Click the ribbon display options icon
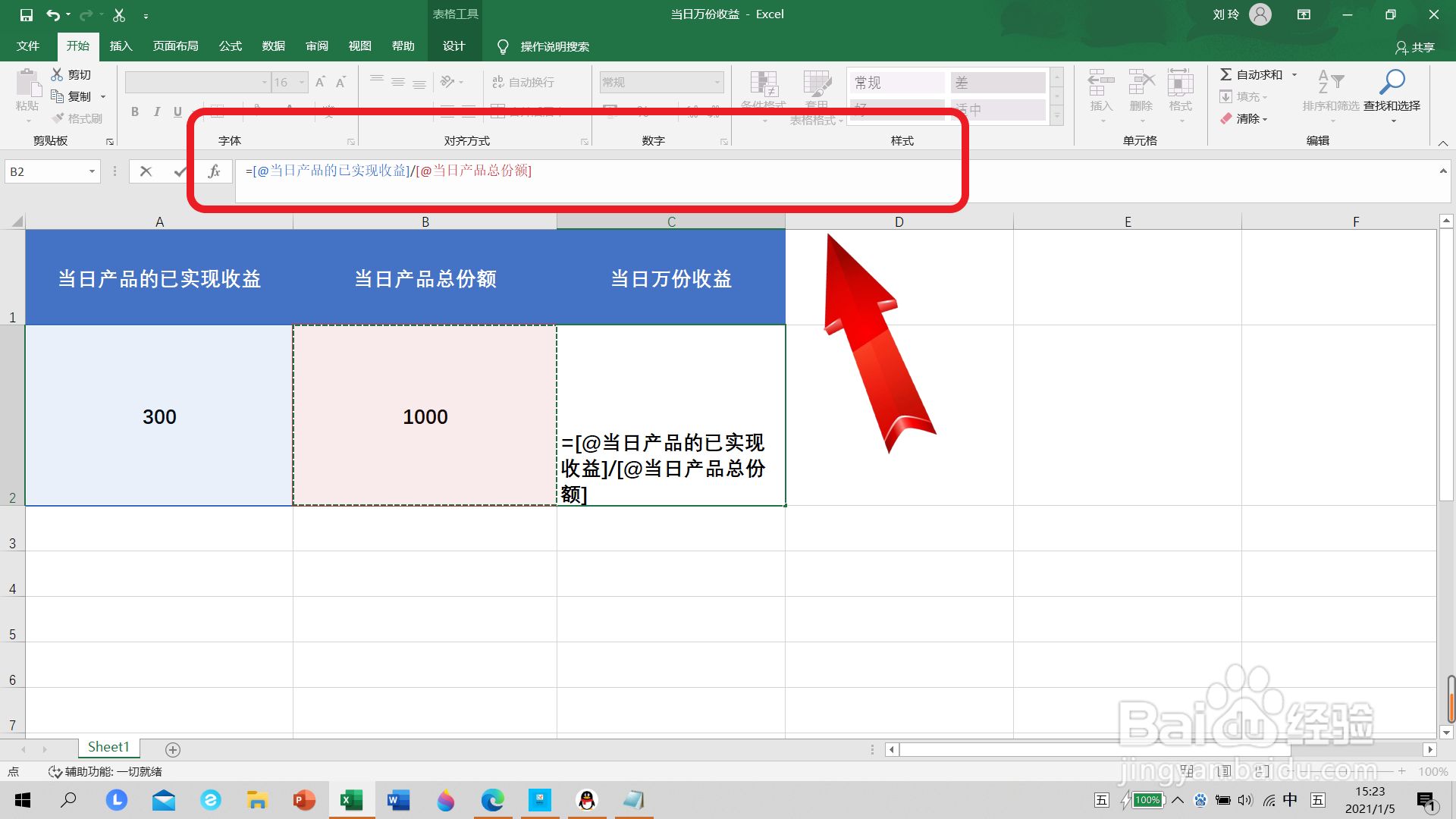The width and height of the screenshot is (1456, 819). [x=1304, y=14]
